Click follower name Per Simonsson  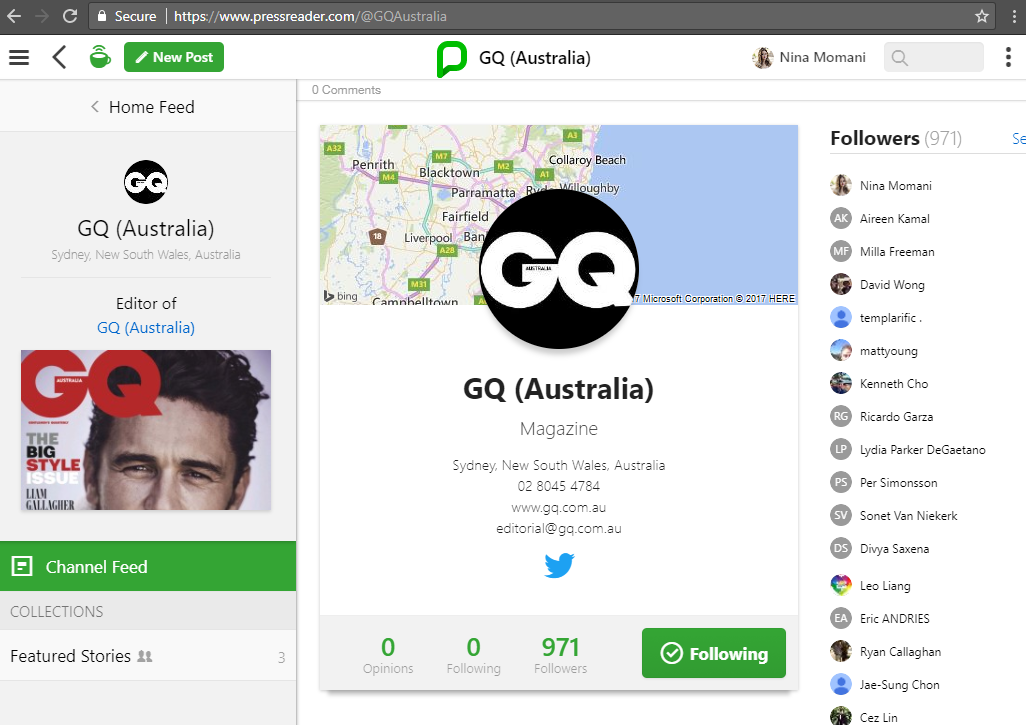(x=898, y=483)
